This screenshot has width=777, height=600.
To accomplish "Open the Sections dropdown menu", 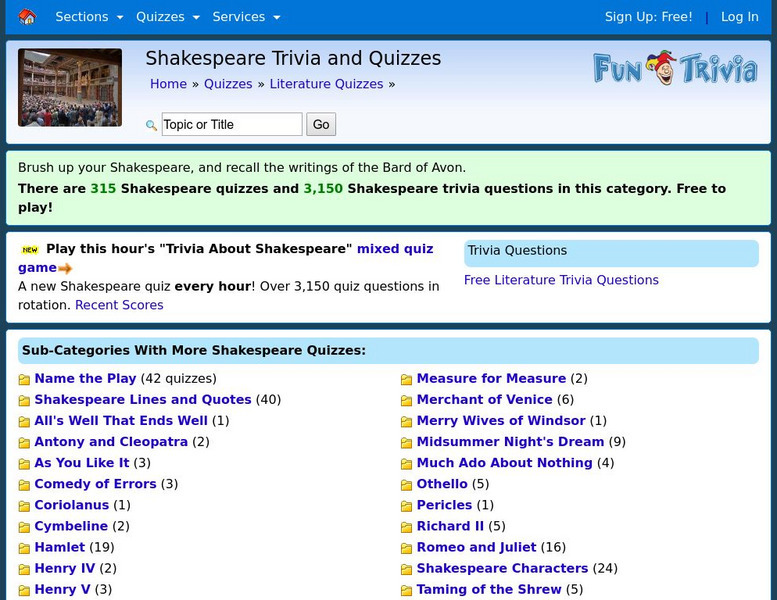I will click(89, 17).
